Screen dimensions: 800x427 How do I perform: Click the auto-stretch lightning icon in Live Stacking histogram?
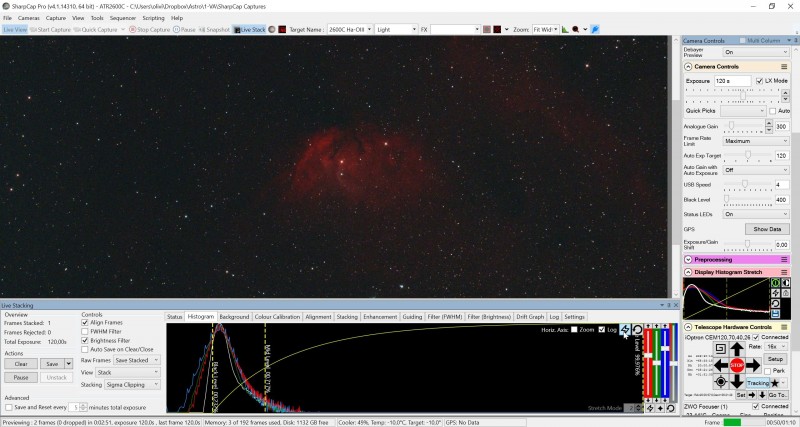click(625, 330)
